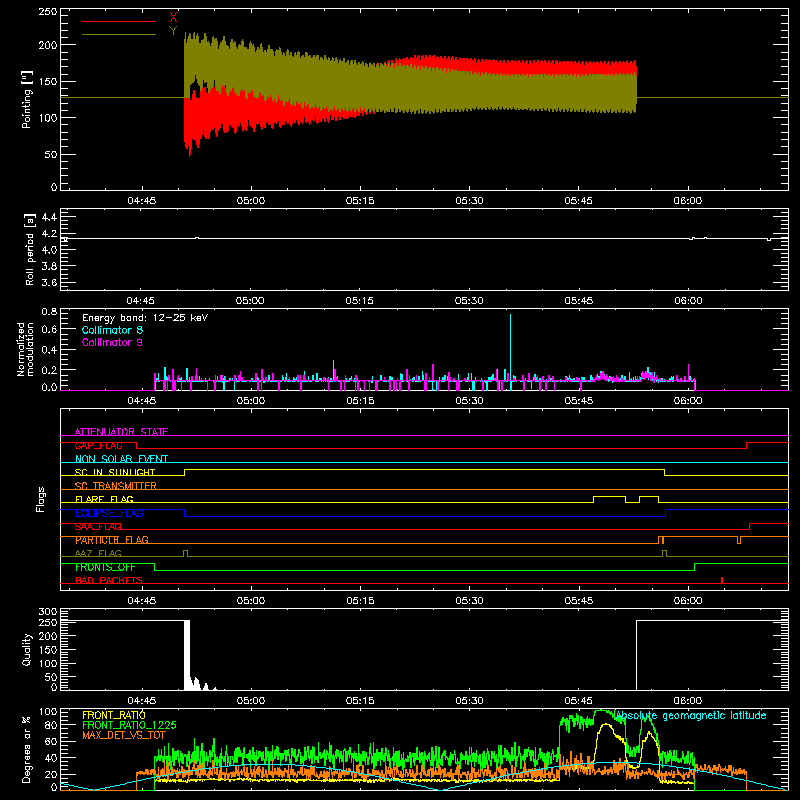
Task: Click the Normalized modulation axis label
Action: [25, 349]
